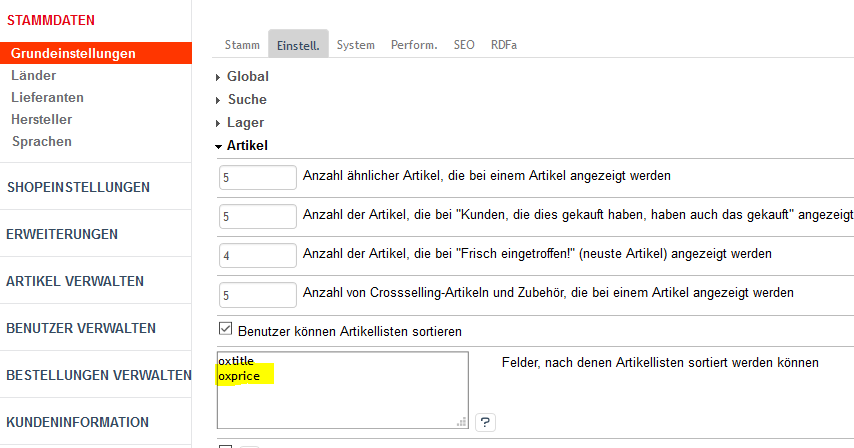Expand the Global settings section
The image size is (854, 448).
pyautogui.click(x=247, y=76)
